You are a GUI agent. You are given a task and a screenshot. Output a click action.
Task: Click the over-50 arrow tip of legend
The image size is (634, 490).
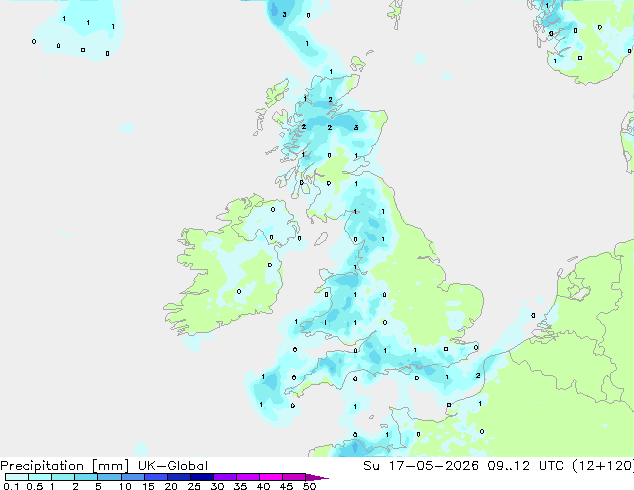click(x=317, y=477)
